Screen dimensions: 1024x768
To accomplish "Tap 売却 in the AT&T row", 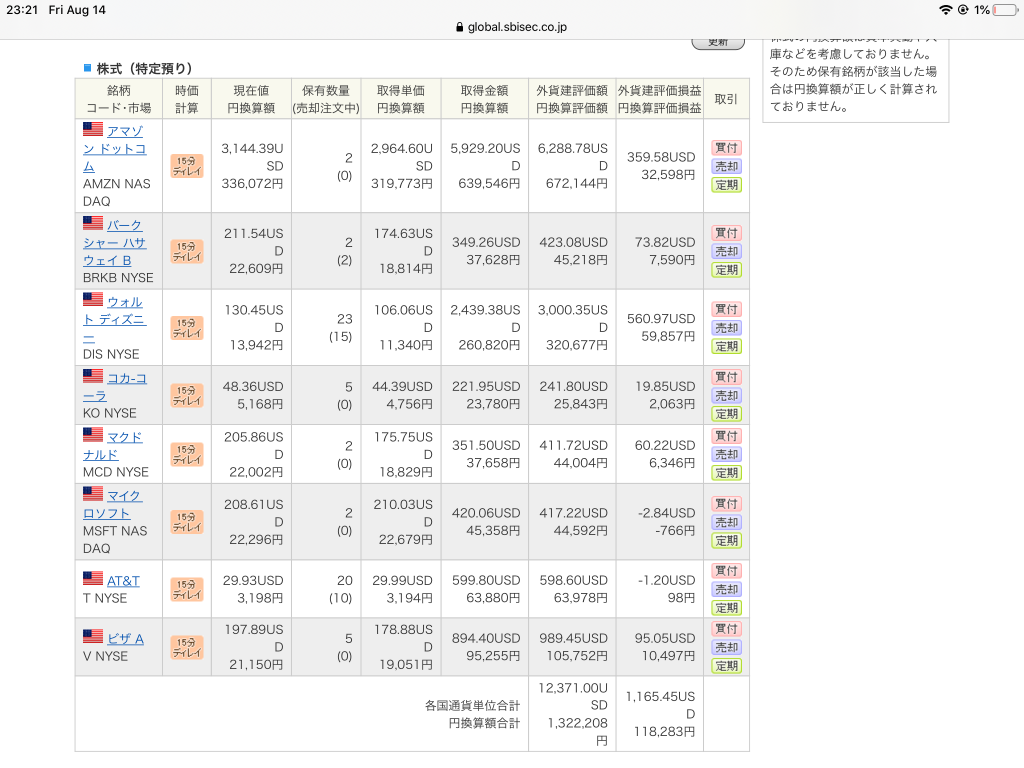I will pyautogui.click(x=726, y=589).
